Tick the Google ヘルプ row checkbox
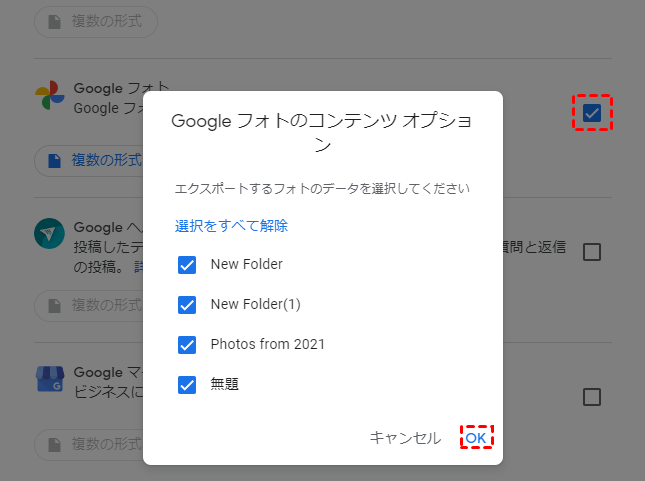The height and width of the screenshot is (481, 645). 592,252
